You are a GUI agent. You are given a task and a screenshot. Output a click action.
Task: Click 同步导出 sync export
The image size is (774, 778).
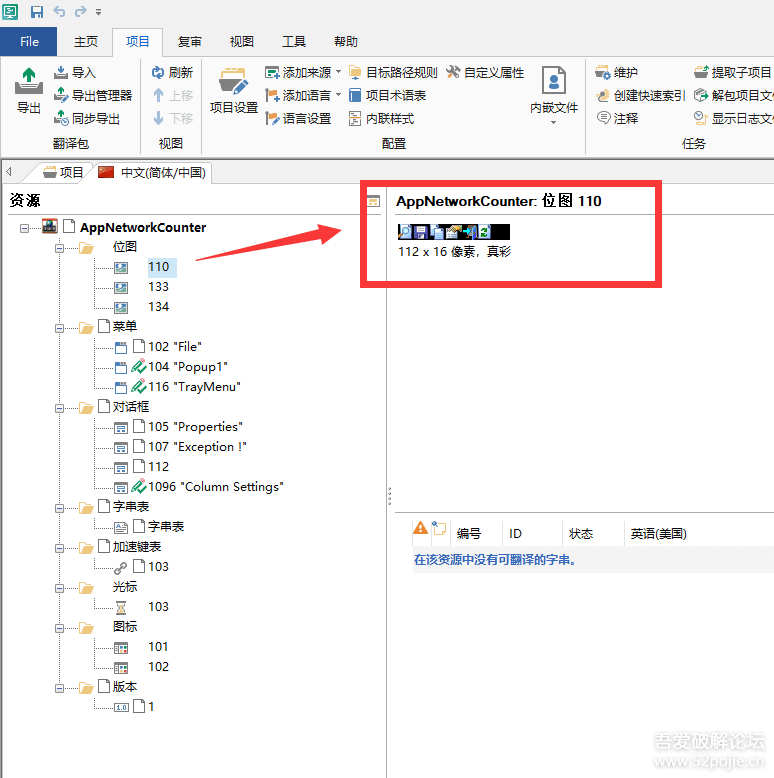87,119
